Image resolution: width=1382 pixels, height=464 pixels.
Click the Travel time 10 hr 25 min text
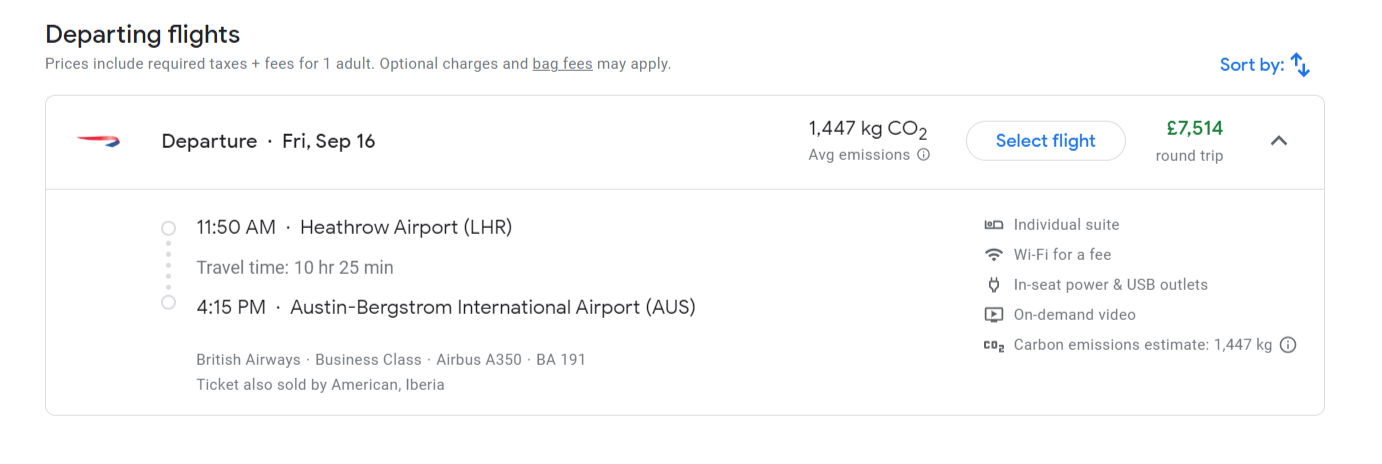[x=295, y=268]
